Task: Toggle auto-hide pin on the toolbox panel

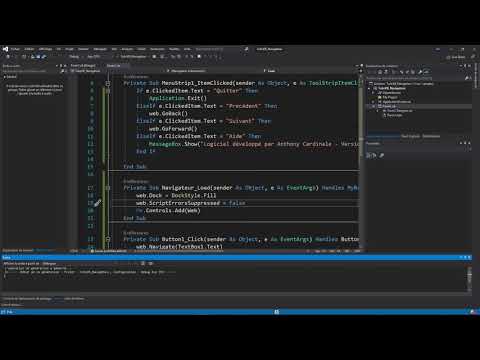Action: coord(61,66)
